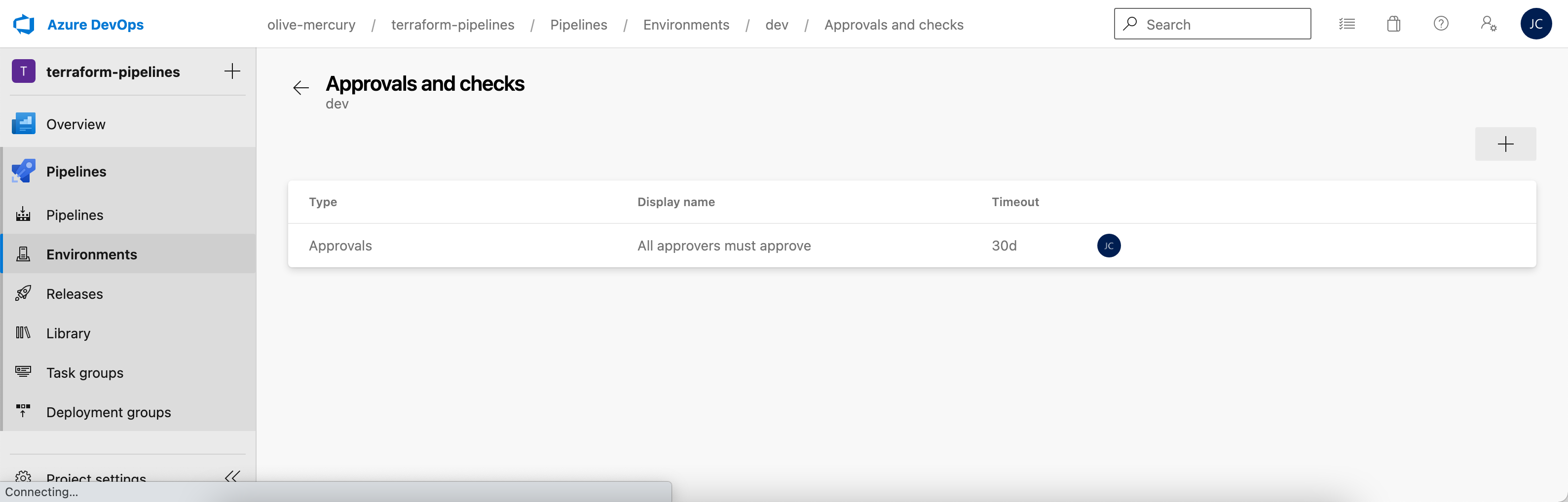Click the Library books icon

pyautogui.click(x=23, y=332)
